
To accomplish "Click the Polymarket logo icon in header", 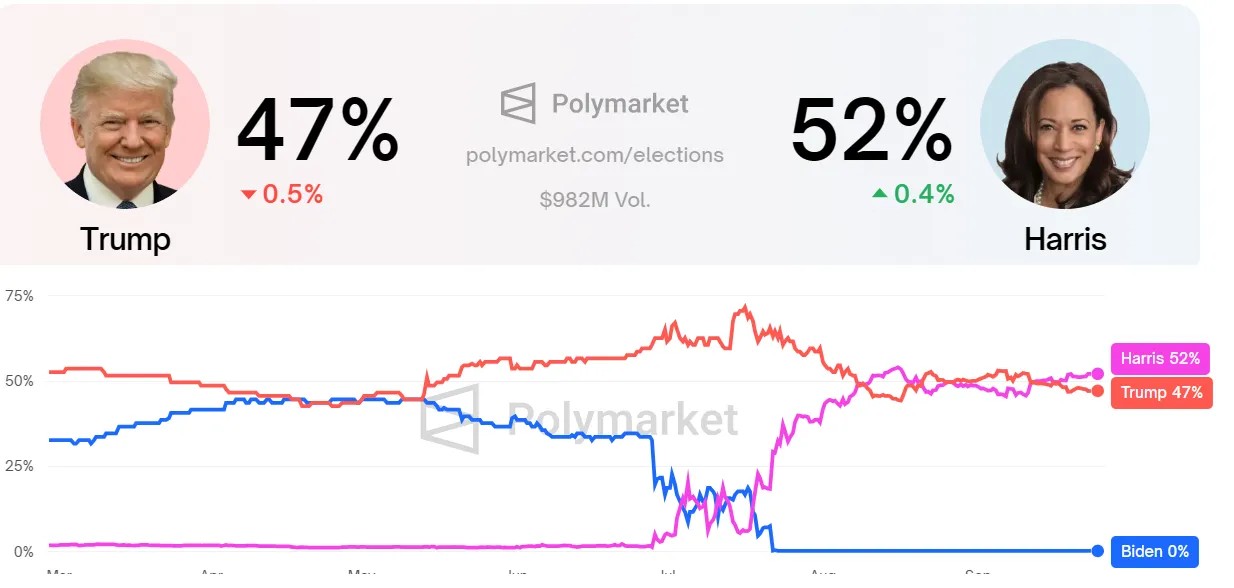I will coord(518,104).
